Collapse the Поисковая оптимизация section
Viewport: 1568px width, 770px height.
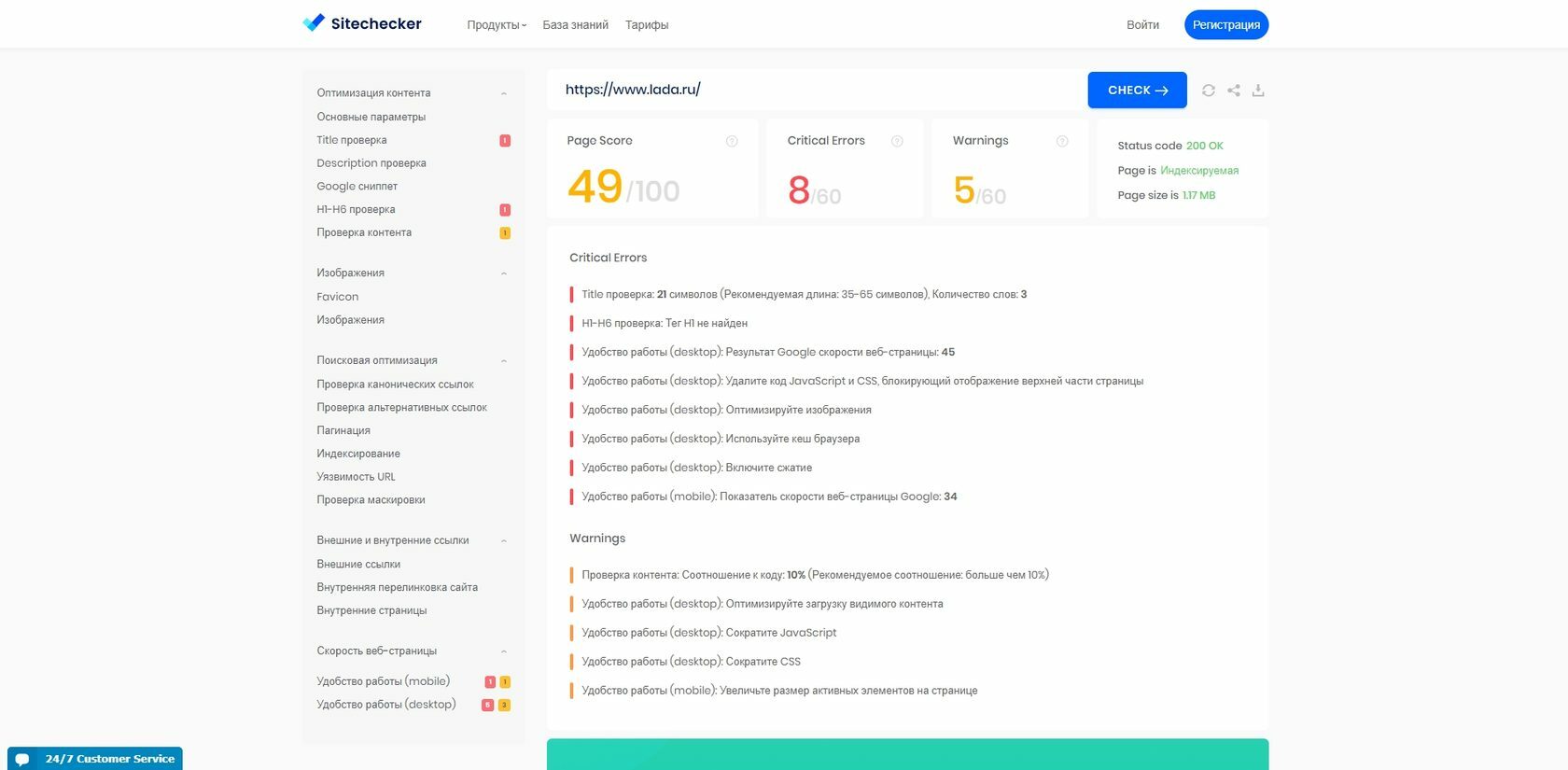pos(504,361)
